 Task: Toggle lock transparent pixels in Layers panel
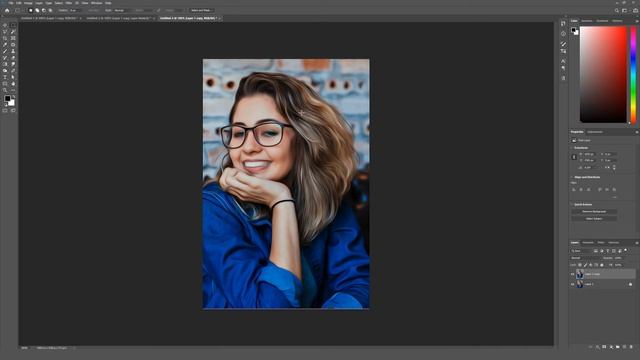[x=580, y=265]
